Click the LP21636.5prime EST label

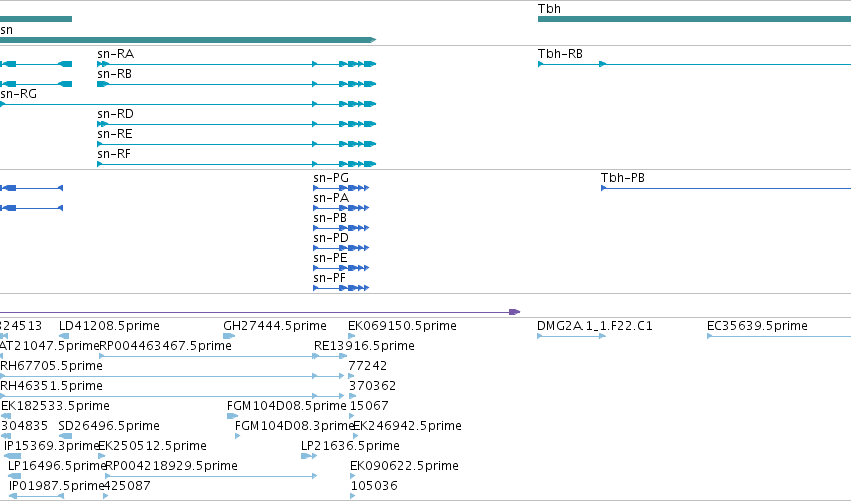coord(350,446)
